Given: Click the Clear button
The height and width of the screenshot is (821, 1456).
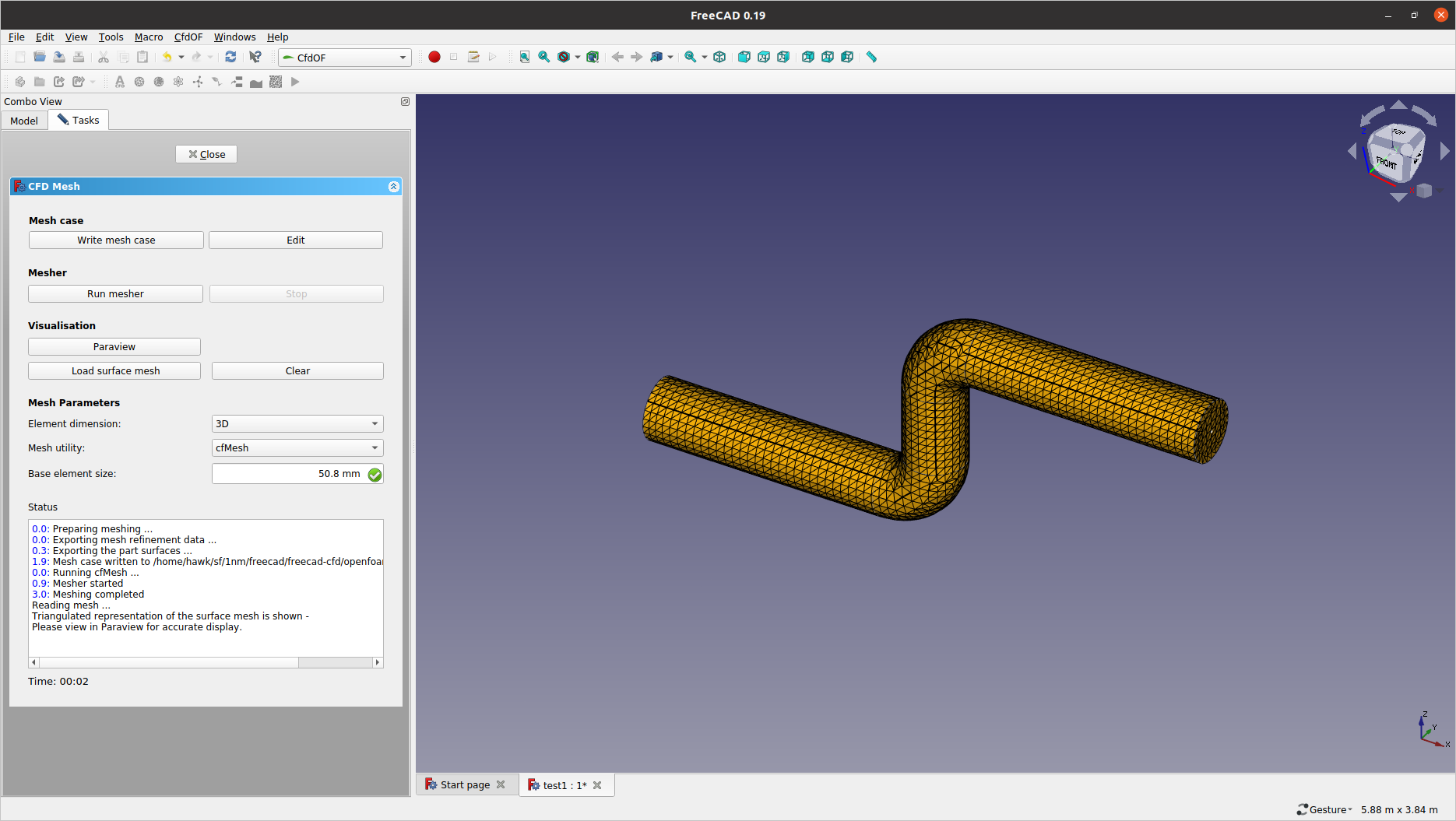Looking at the screenshot, I should tap(297, 371).
